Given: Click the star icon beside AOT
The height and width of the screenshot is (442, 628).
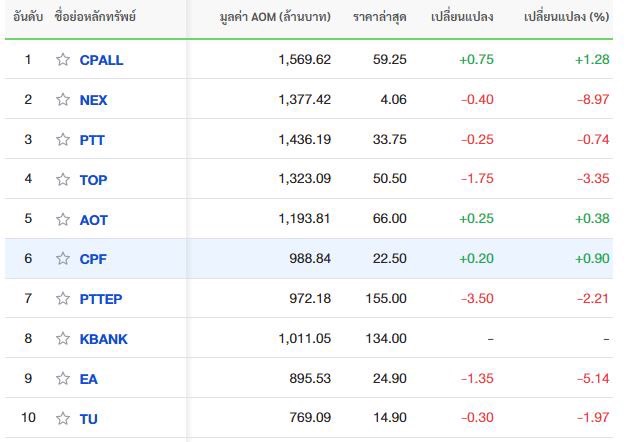Looking at the screenshot, I should [x=63, y=219].
